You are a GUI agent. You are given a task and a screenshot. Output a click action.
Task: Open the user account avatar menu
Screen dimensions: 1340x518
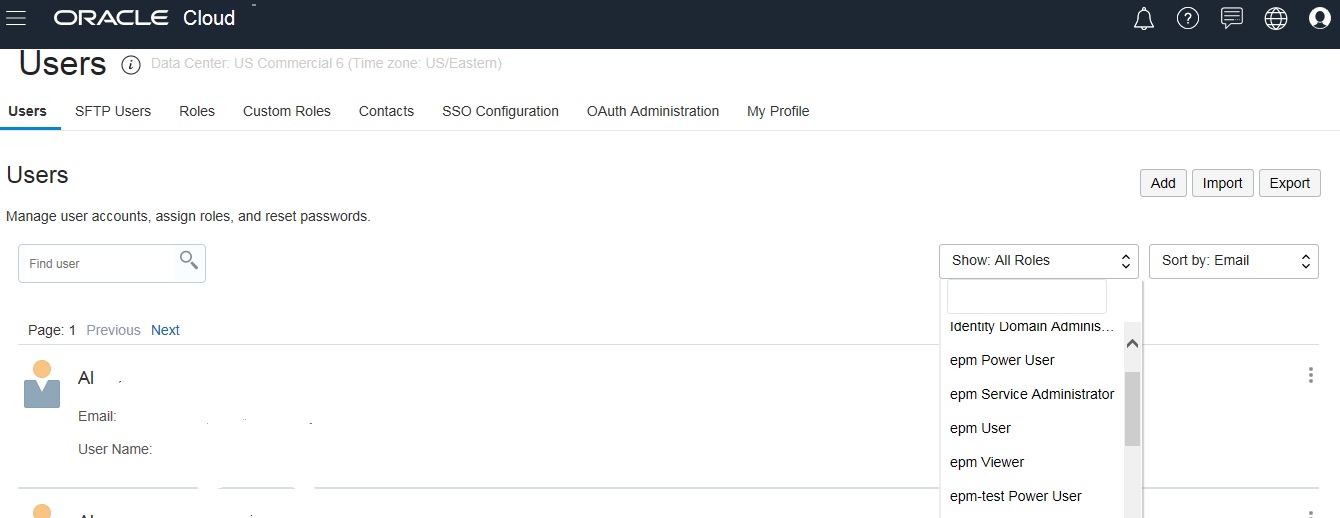(1320, 18)
